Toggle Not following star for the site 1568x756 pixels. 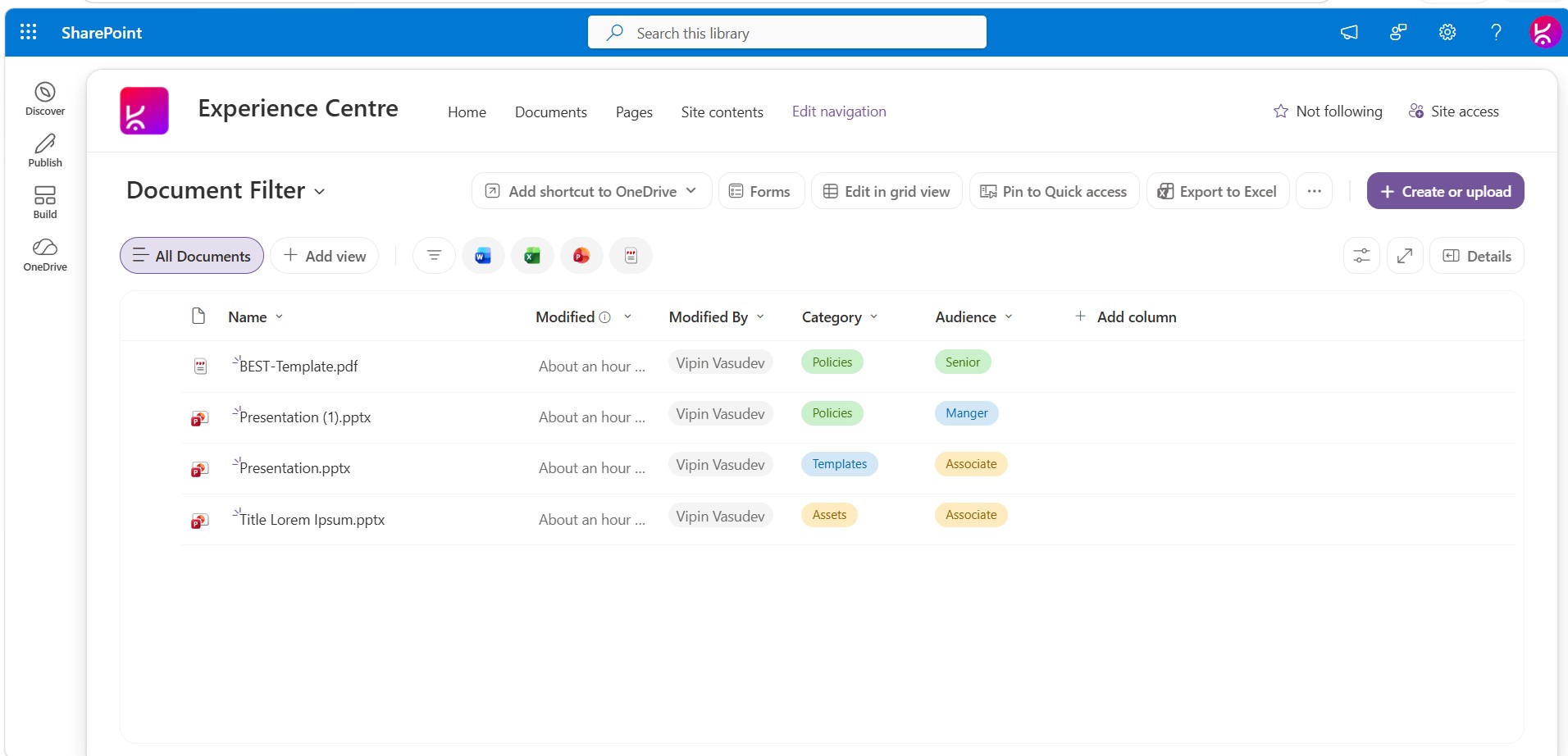click(x=1281, y=112)
